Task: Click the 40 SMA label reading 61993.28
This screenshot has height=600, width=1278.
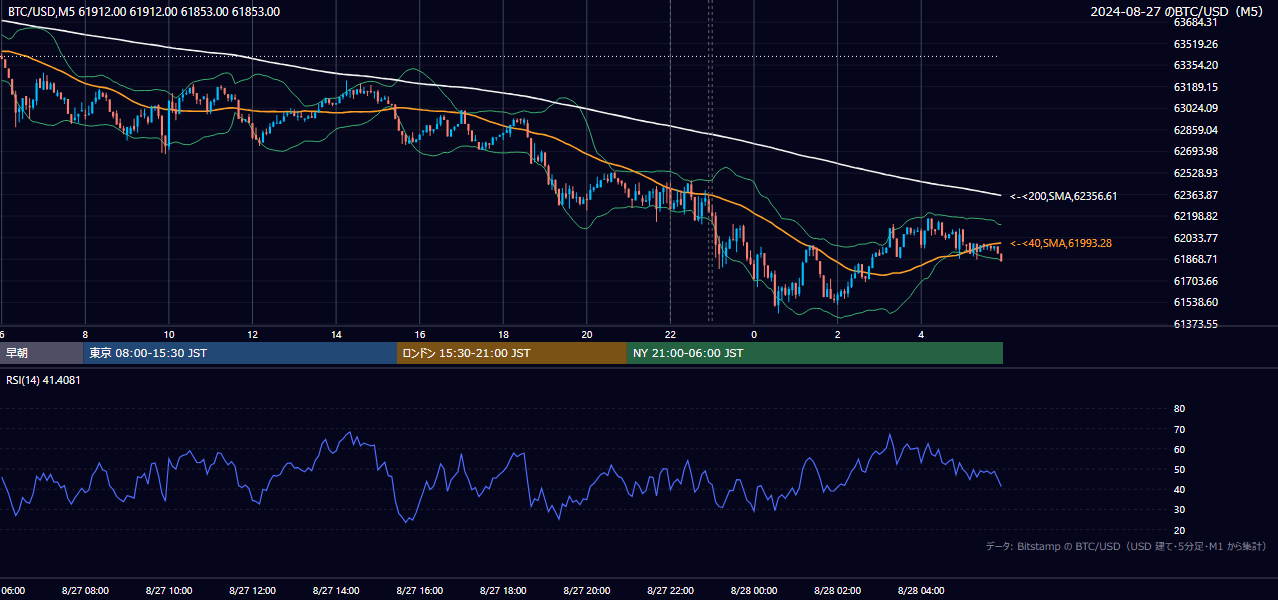Action: (1061, 243)
